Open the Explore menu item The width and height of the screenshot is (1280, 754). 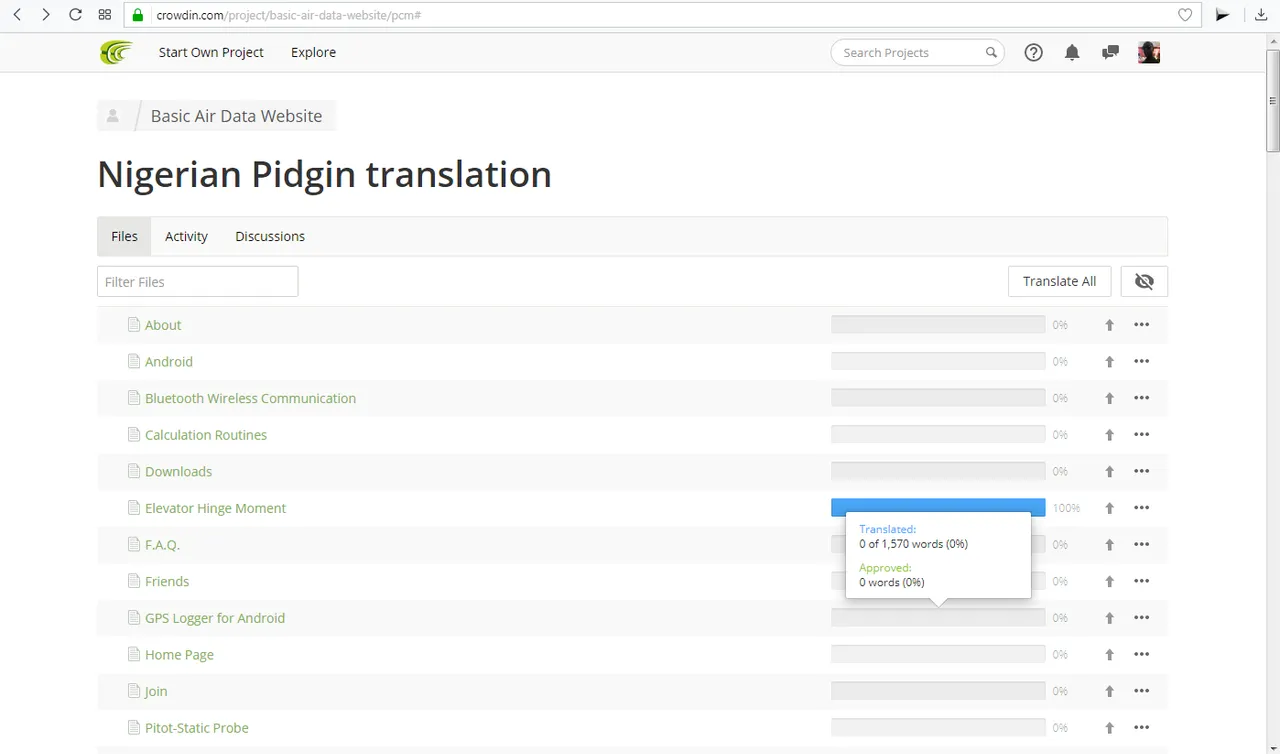[x=313, y=52]
